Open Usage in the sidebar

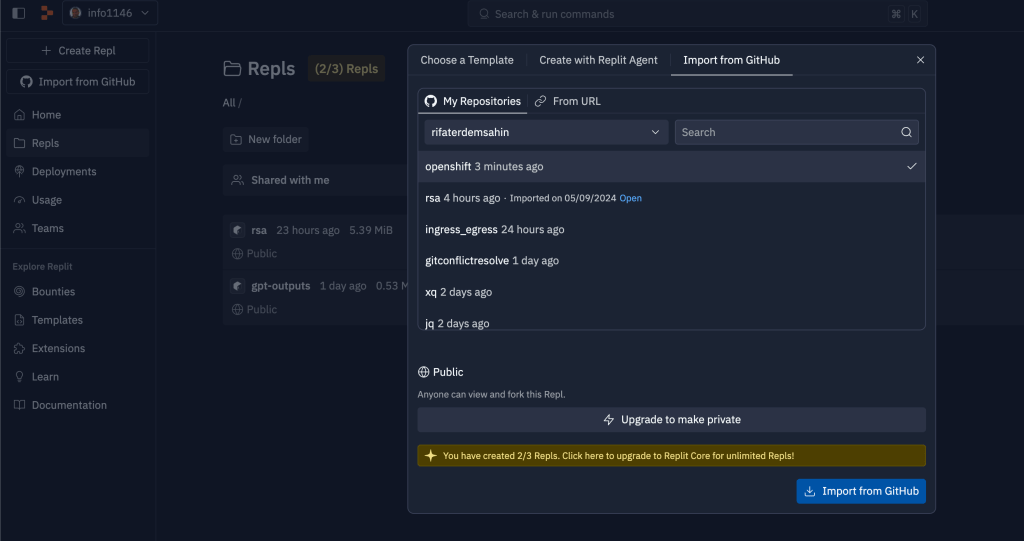(x=78, y=200)
